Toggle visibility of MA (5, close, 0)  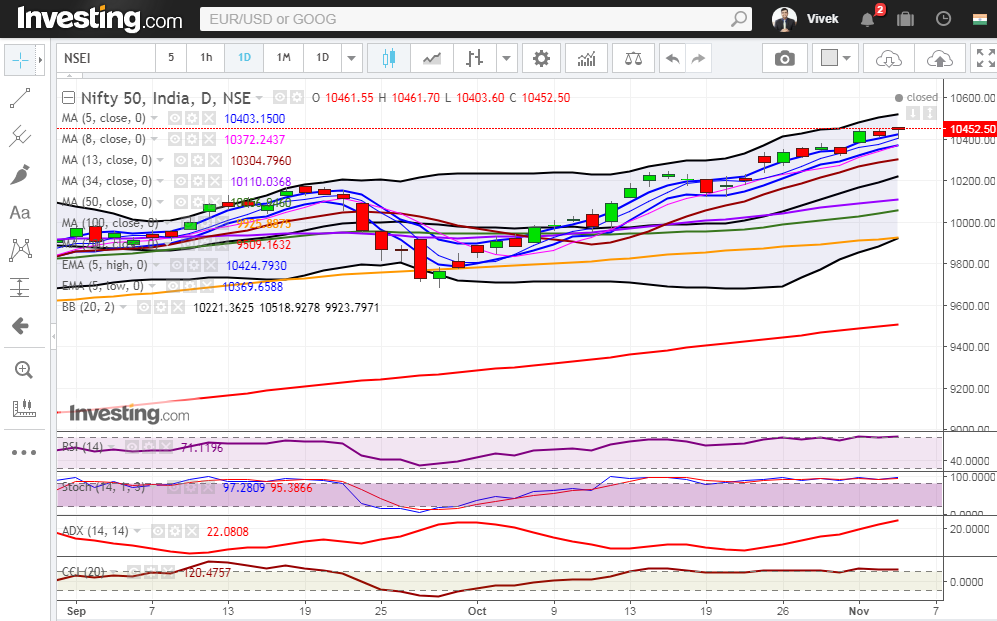point(175,118)
